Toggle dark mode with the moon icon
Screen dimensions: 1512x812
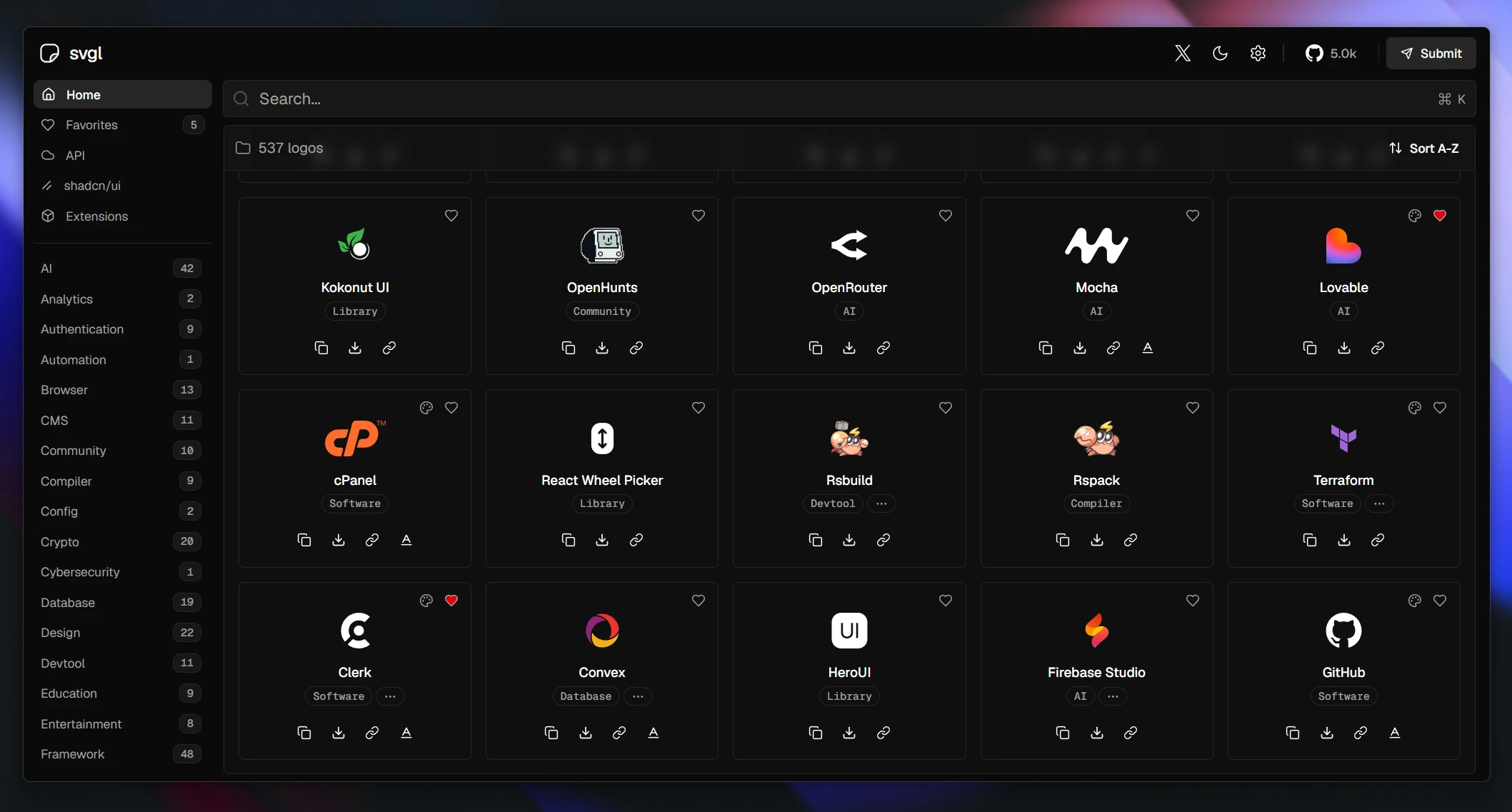[x=1220, y=54]
